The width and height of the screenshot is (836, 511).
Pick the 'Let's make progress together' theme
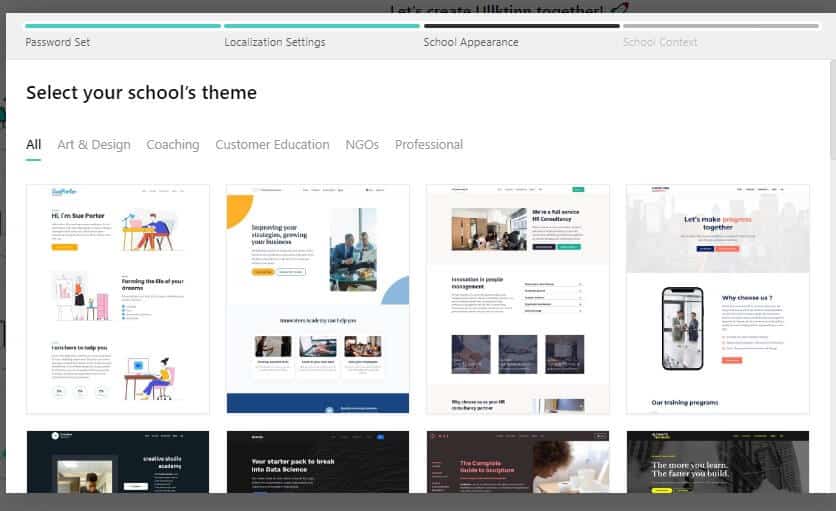coord(718,299)
